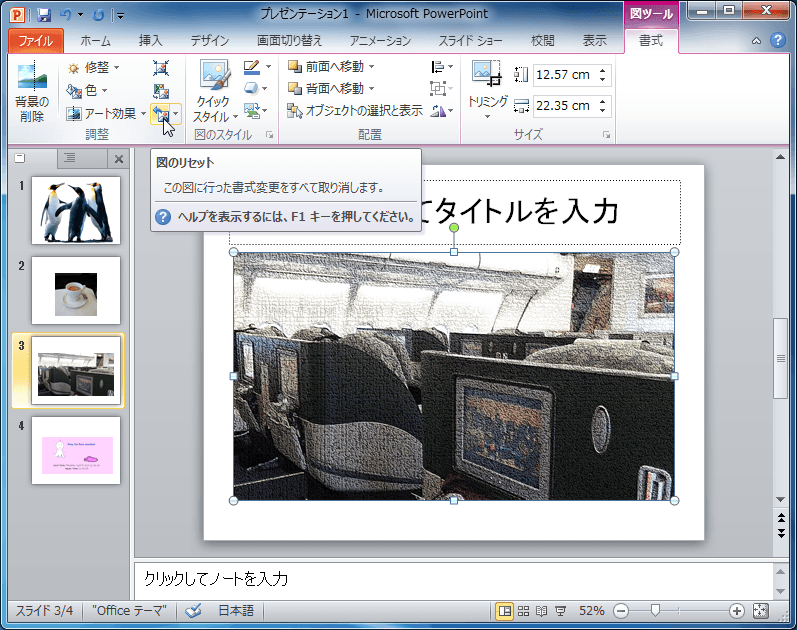The image size is (797, 630).
Task: Click the zoom slider handle
Action: tap(655, 610)
